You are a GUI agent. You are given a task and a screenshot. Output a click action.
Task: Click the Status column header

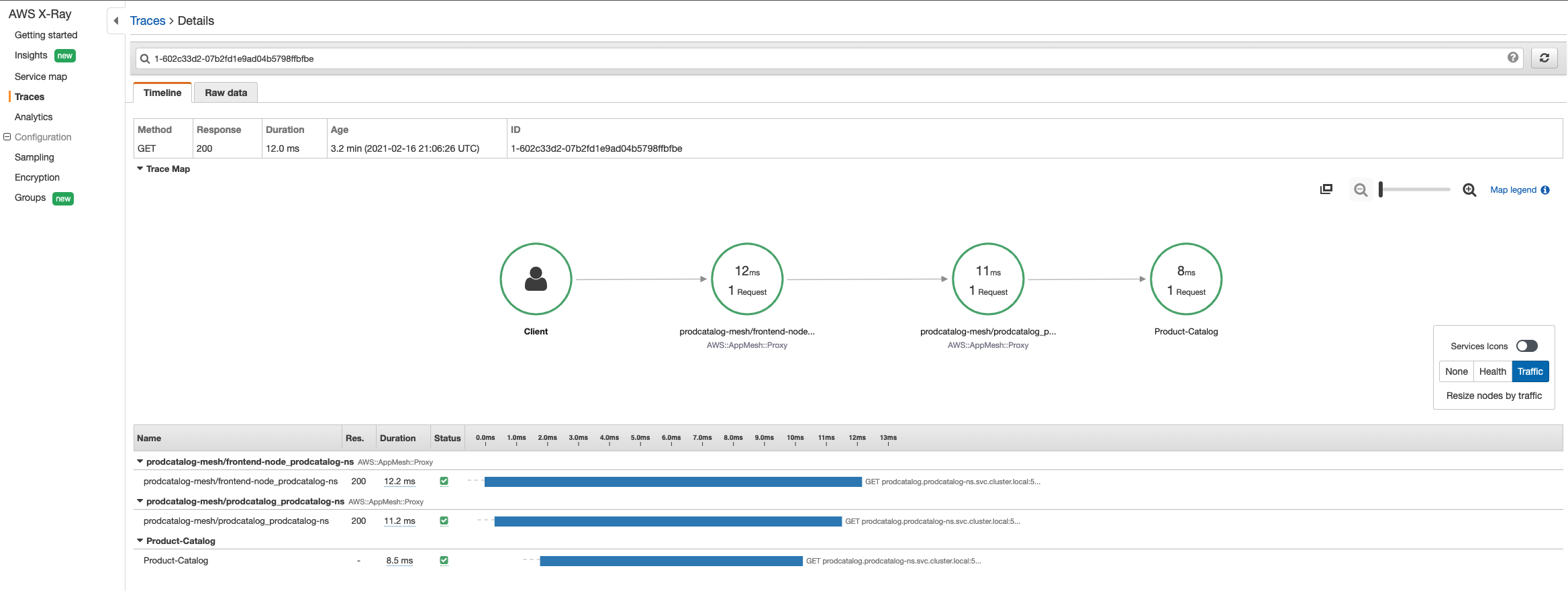(x=447, y=438)
